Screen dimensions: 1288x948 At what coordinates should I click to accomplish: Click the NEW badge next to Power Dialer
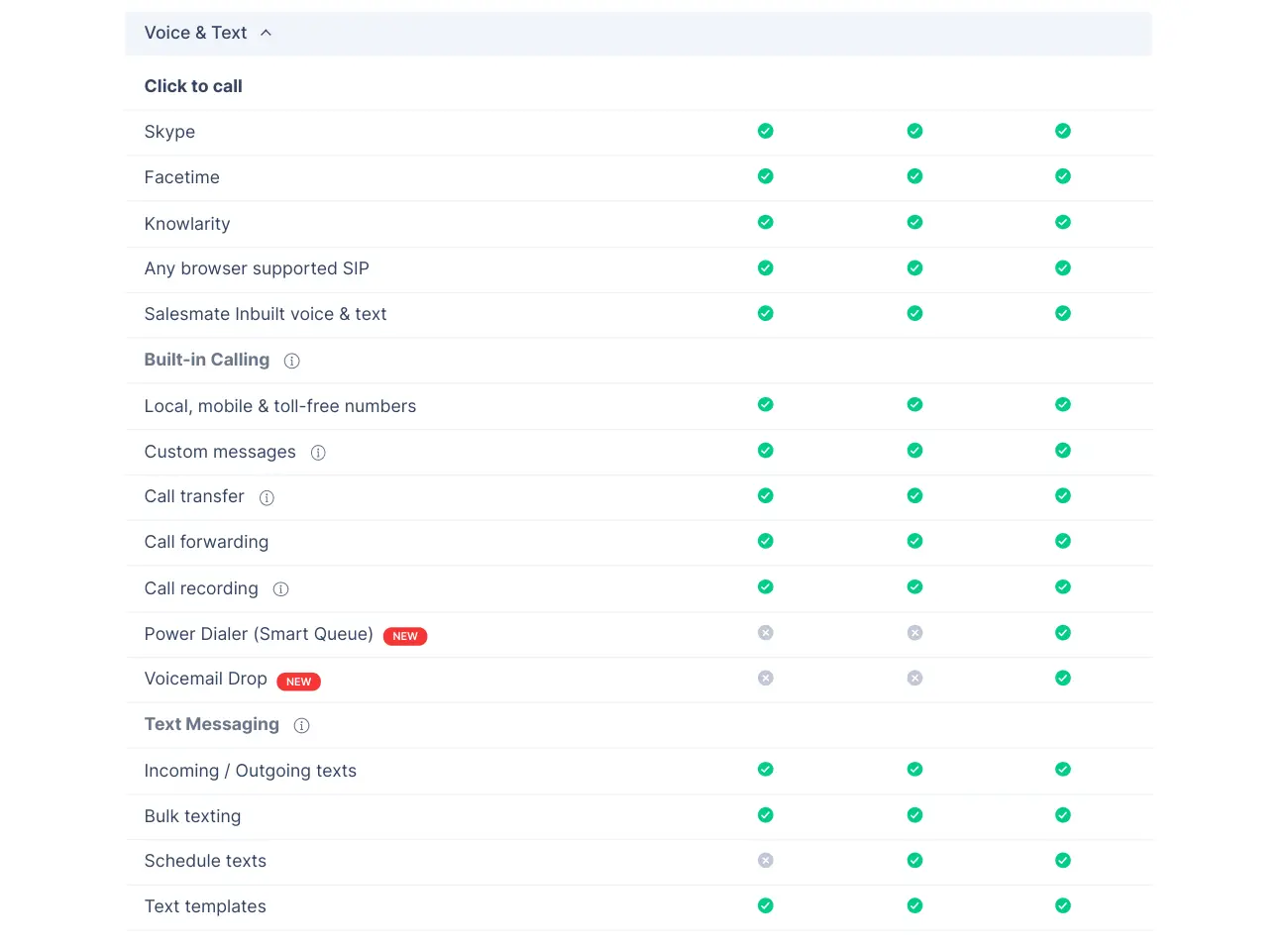405,636
